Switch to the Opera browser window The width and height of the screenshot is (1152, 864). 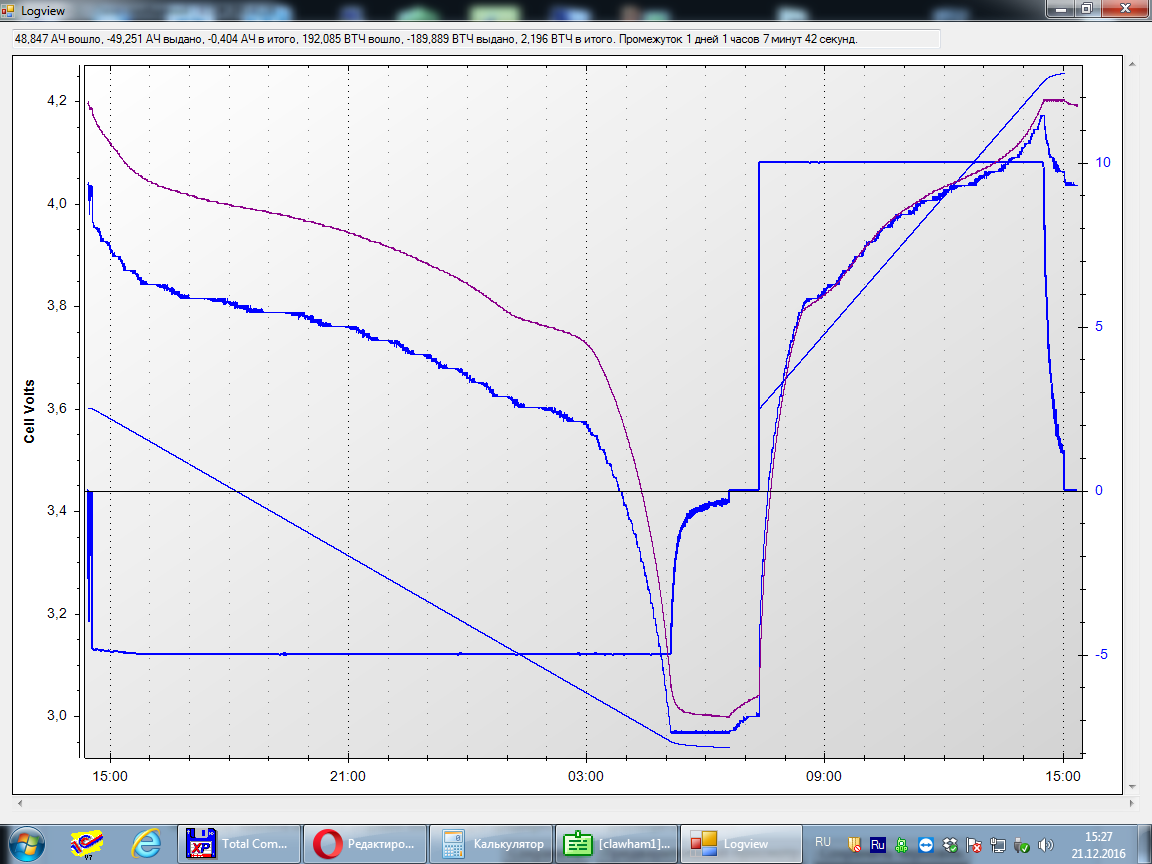tap(364, 843)
